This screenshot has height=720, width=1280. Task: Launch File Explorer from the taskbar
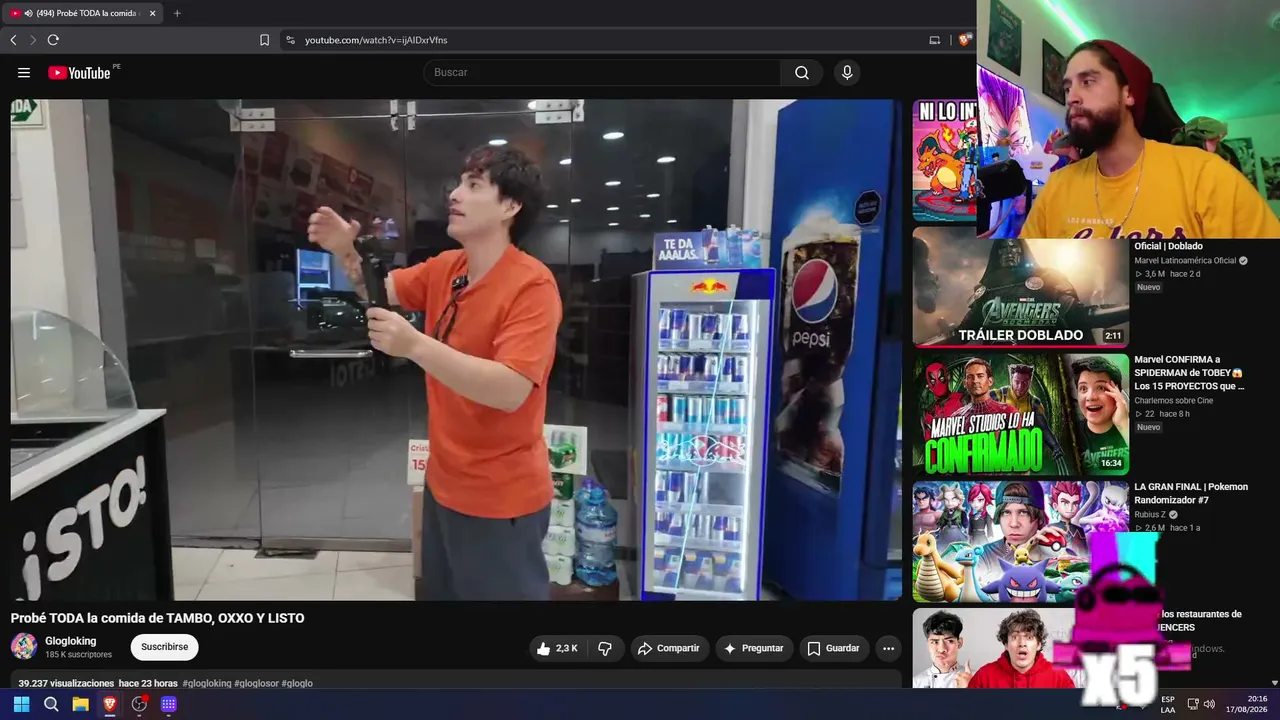[80, 704]
